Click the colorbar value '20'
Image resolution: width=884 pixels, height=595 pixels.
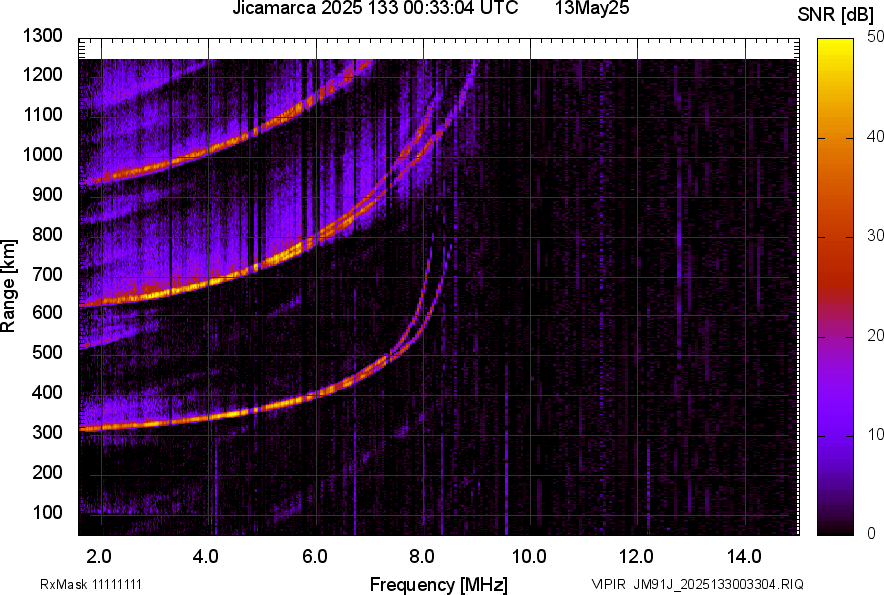pos(876,335)
